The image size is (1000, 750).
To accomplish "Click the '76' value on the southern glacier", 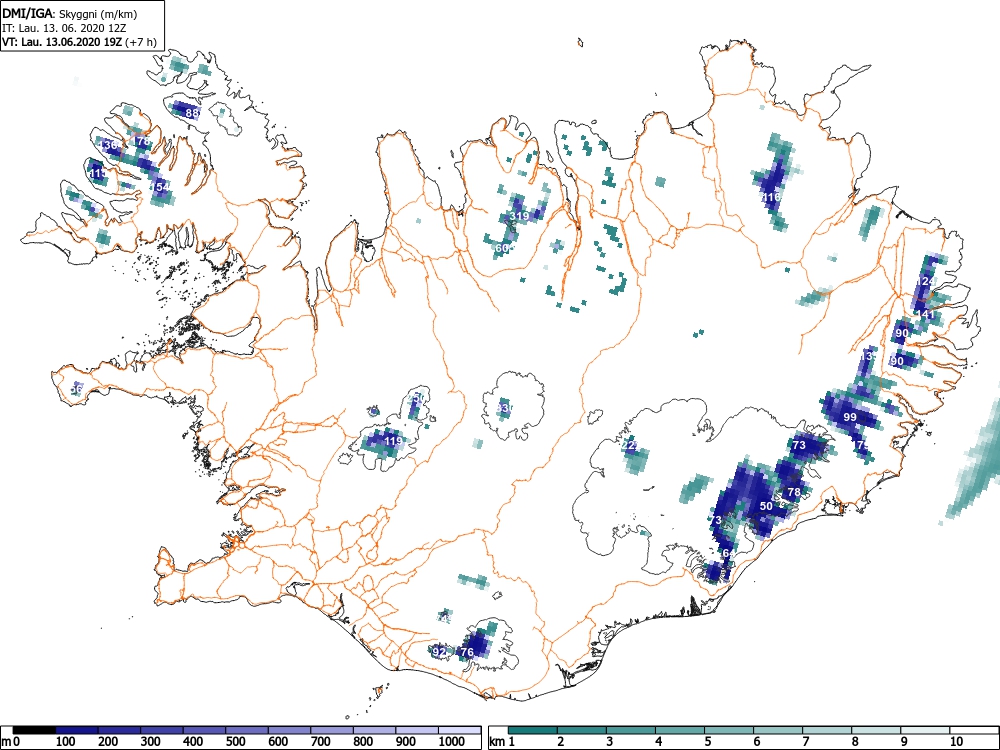I will tap(467, 652).
